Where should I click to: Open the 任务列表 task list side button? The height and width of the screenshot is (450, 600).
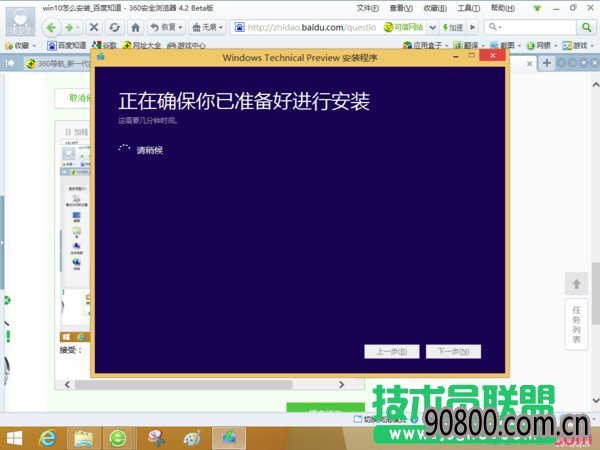tap(576, 324)
